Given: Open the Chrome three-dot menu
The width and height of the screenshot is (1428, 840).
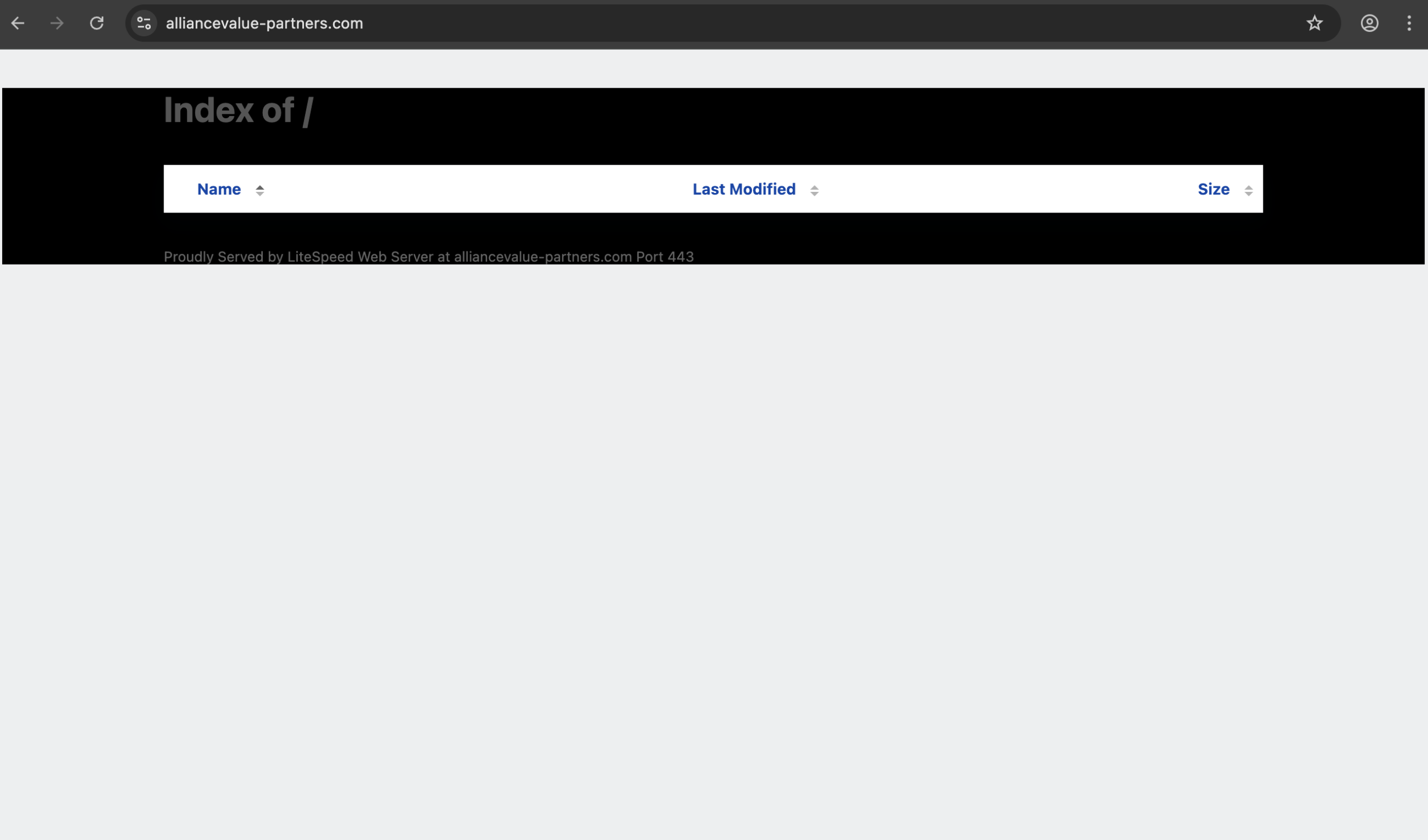Looking at the screenshot, I should [x=1408, y=23].
